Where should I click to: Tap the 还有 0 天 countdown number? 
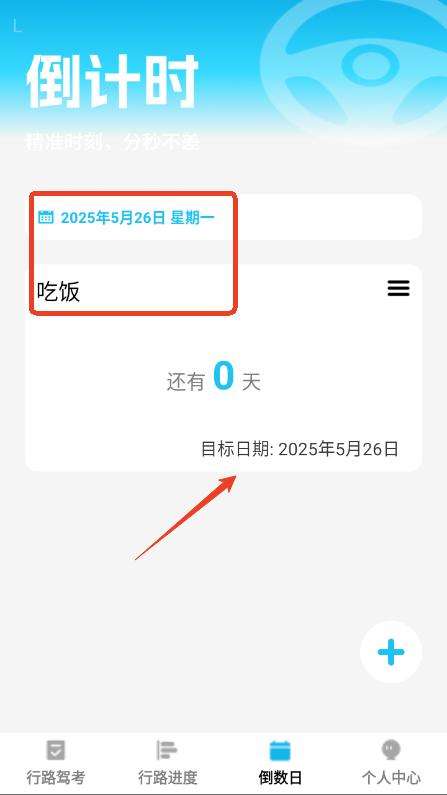pyautogui.click(x=224, y=376)
